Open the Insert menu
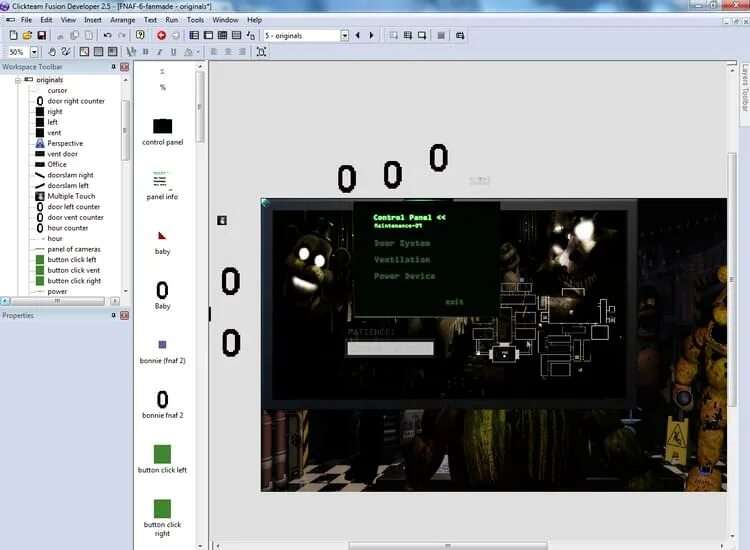 [x=93, y=20]
